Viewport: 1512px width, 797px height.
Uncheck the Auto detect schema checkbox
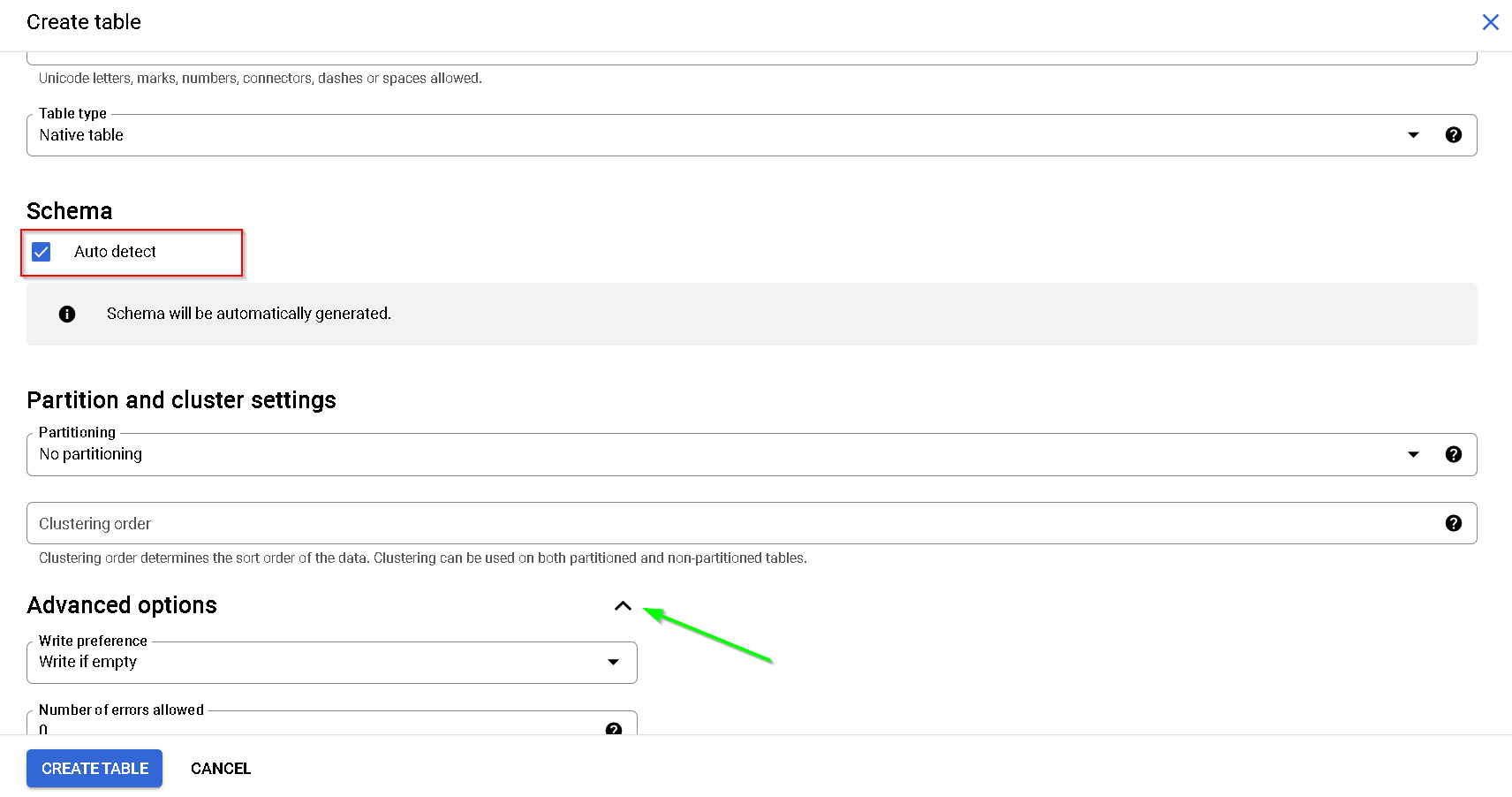pyautogui.click(x=42, y=252)
